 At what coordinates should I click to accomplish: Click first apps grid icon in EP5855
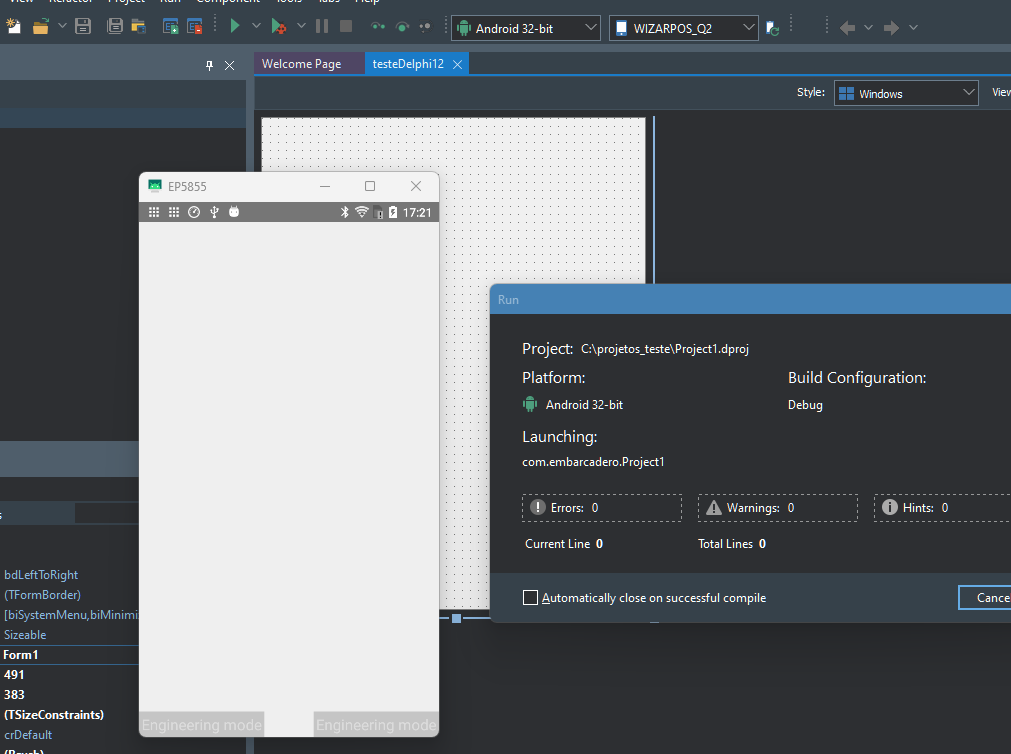click(x=153, y=212)
